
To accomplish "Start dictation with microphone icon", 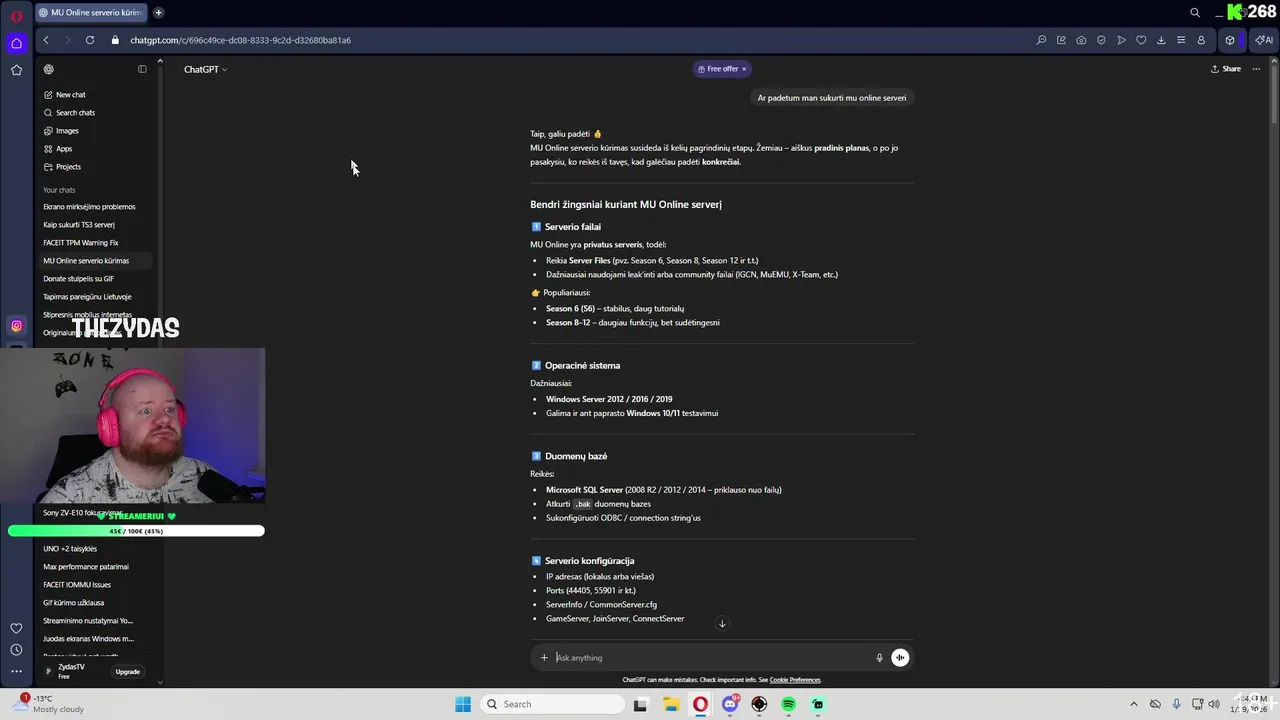I will 880,657.
